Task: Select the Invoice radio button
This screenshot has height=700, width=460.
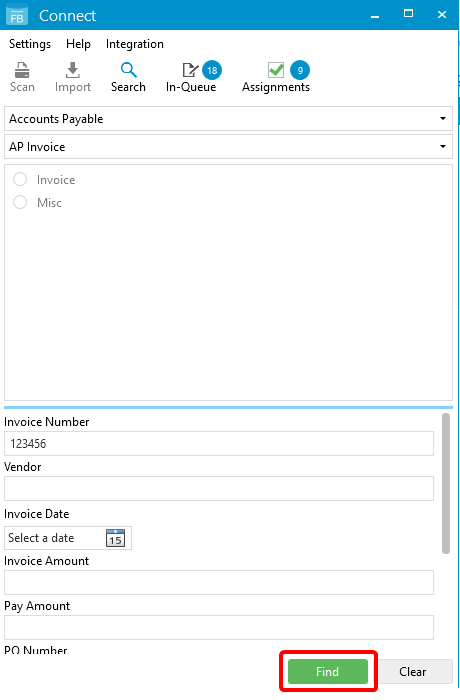Action: click(x=20, y=179)
